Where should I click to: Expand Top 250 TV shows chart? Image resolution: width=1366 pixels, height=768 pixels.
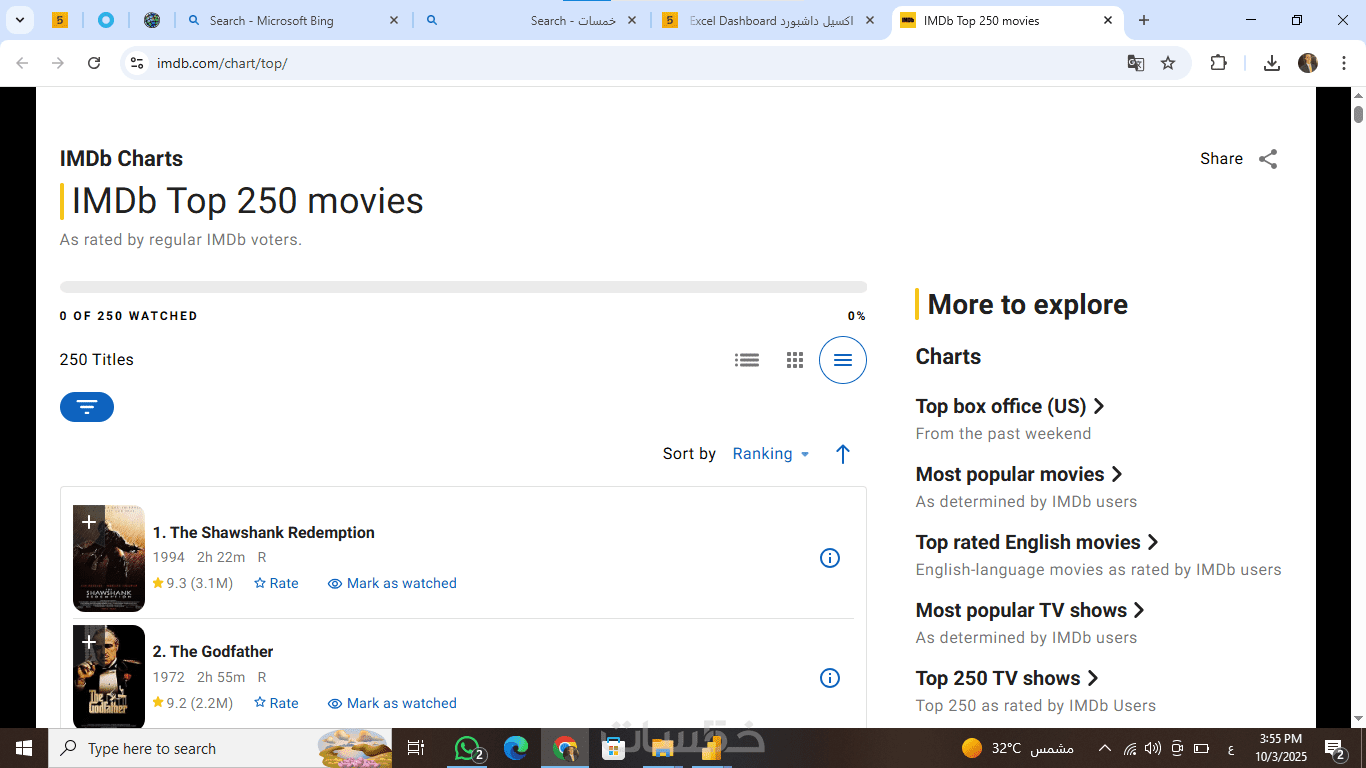1007,678
